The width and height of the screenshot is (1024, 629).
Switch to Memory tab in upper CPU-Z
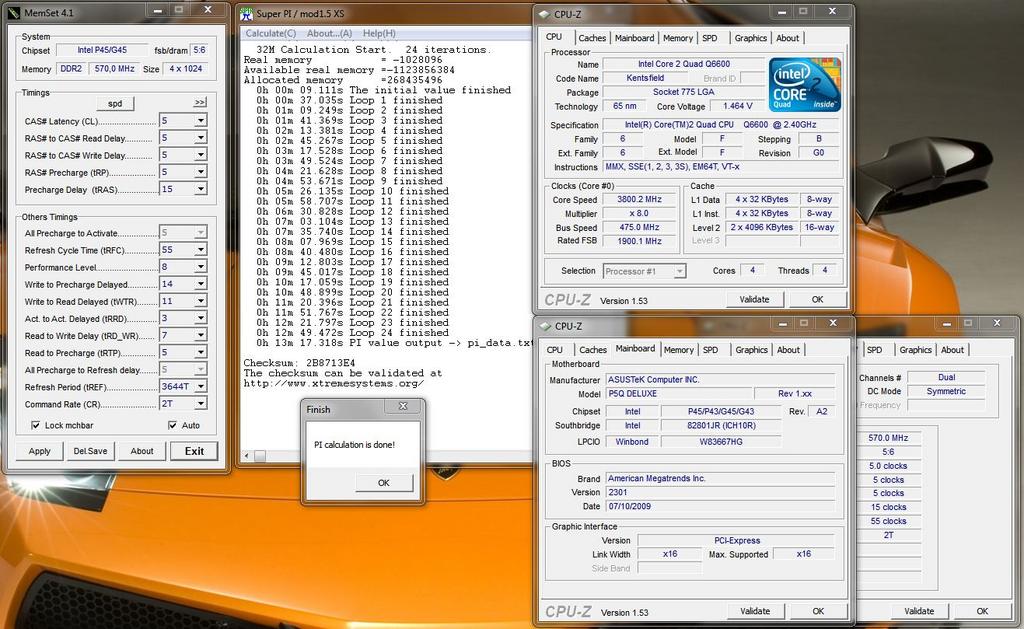pyautogui.click(x=678, y=38)
